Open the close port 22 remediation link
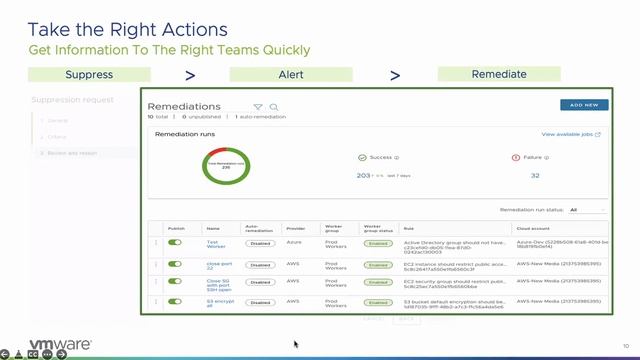This screenshot has width=640, height=360. tap(219, 266)
